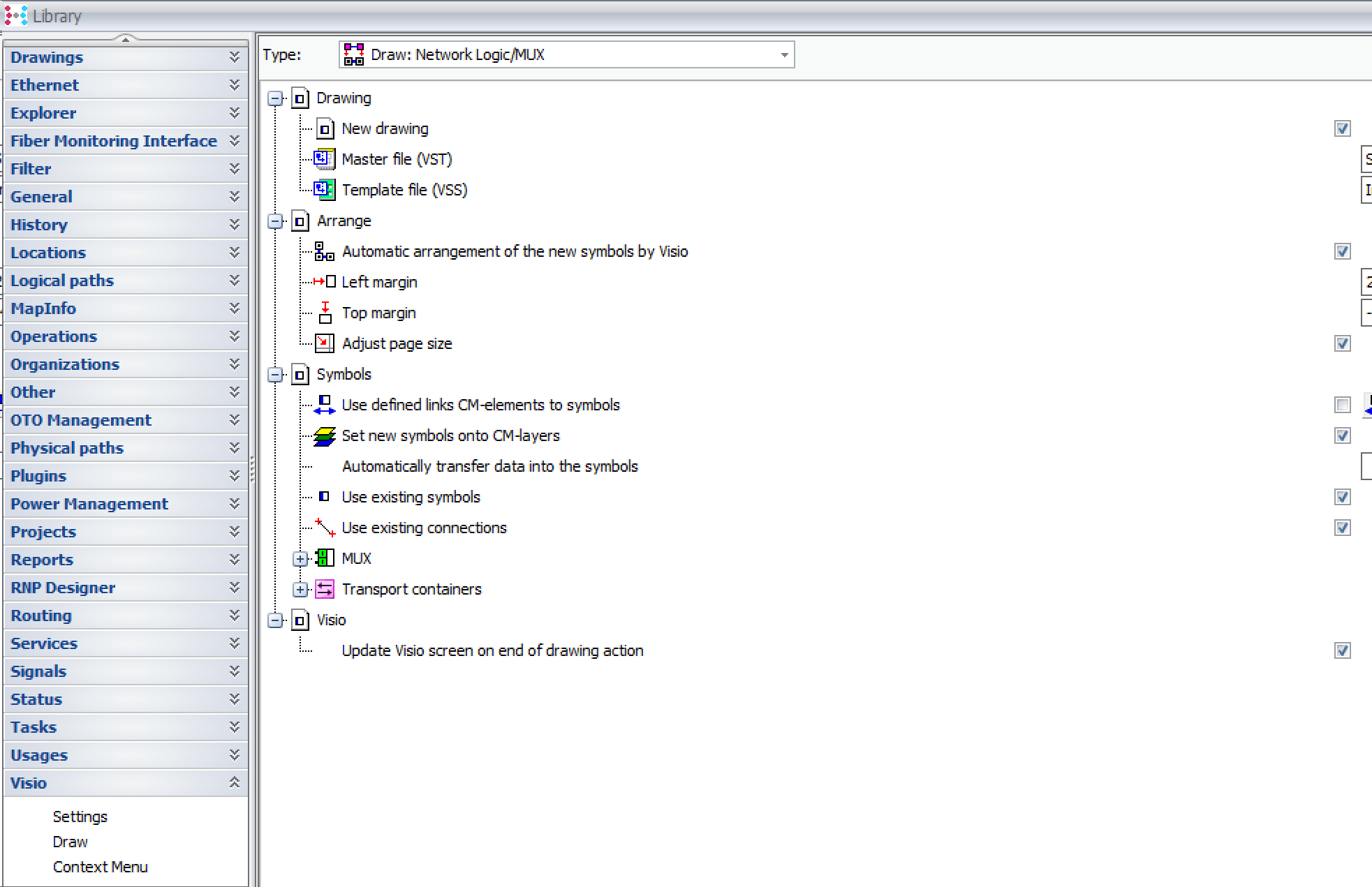Click the Top margin value field
This screenshot has height=887, width=1372.
pyautogui.click(x=1366, y=313)
